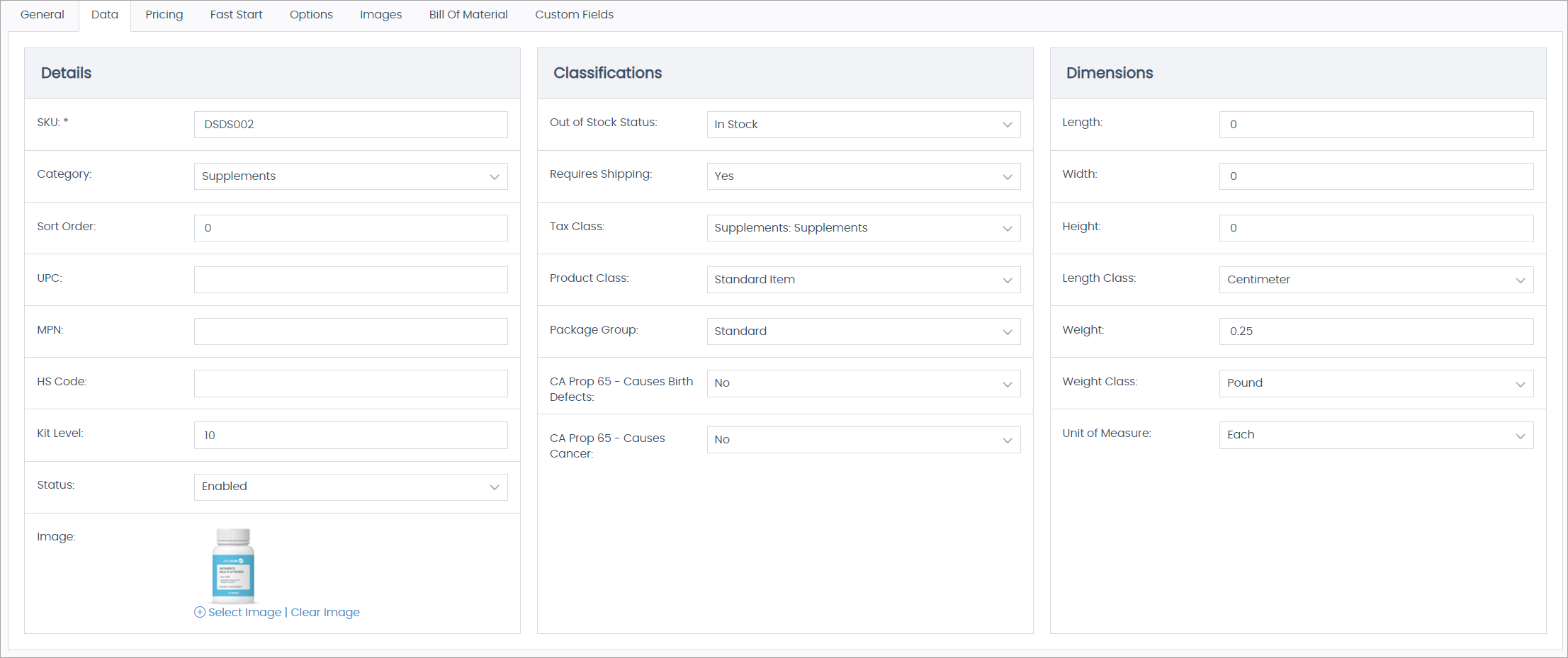The height and width of the screenshot is (658, 1568).
Task: Click the Height input field
Action: (1376, 228)
